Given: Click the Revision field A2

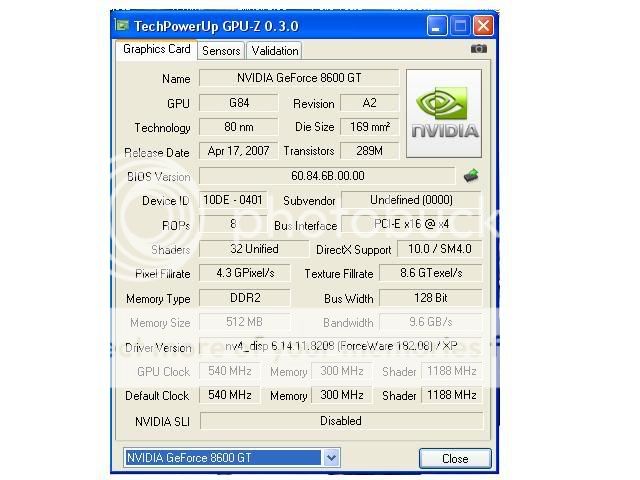Looking at the screenshot, I should coord(369,103).
